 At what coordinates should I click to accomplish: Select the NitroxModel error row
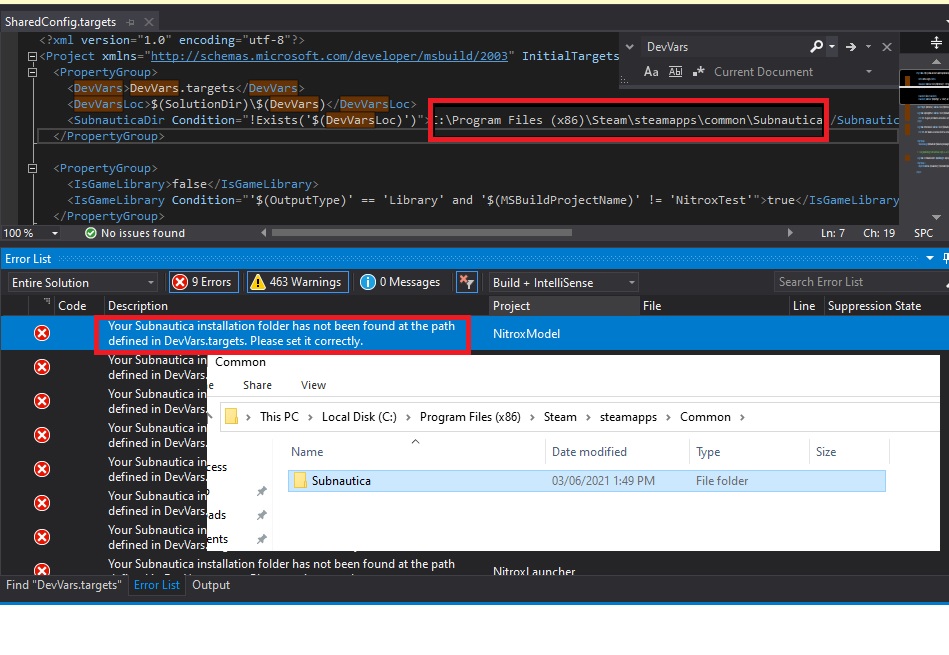[x=474, y=334]
